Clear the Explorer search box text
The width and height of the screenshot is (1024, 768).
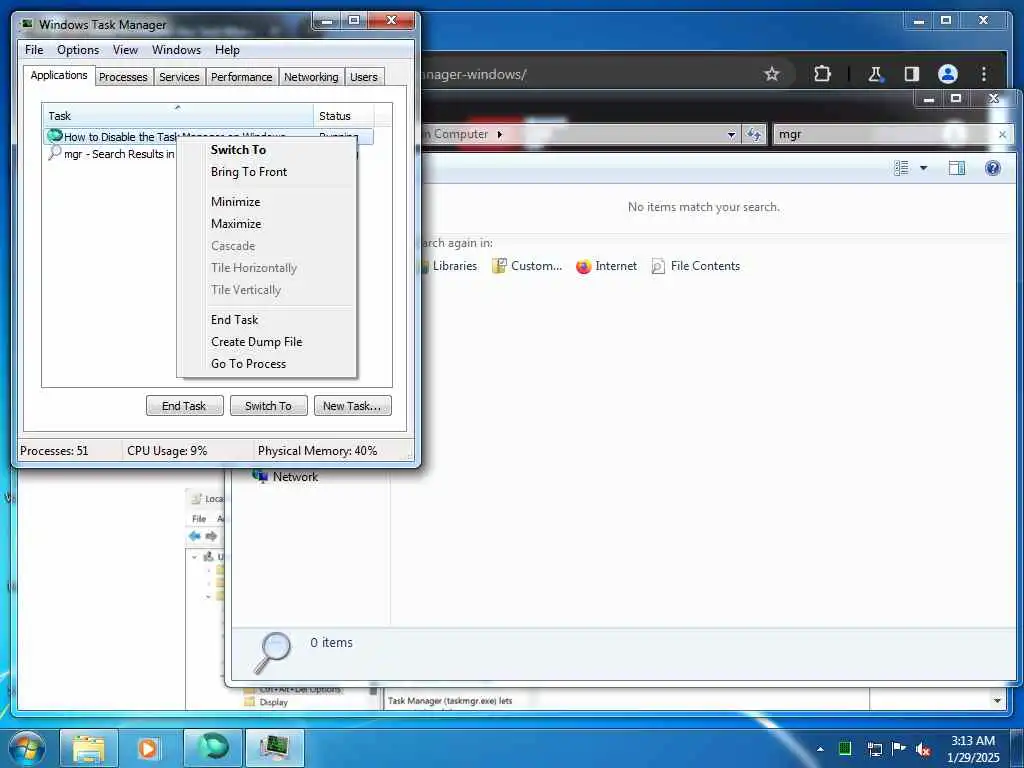(x=1002, y=135)
